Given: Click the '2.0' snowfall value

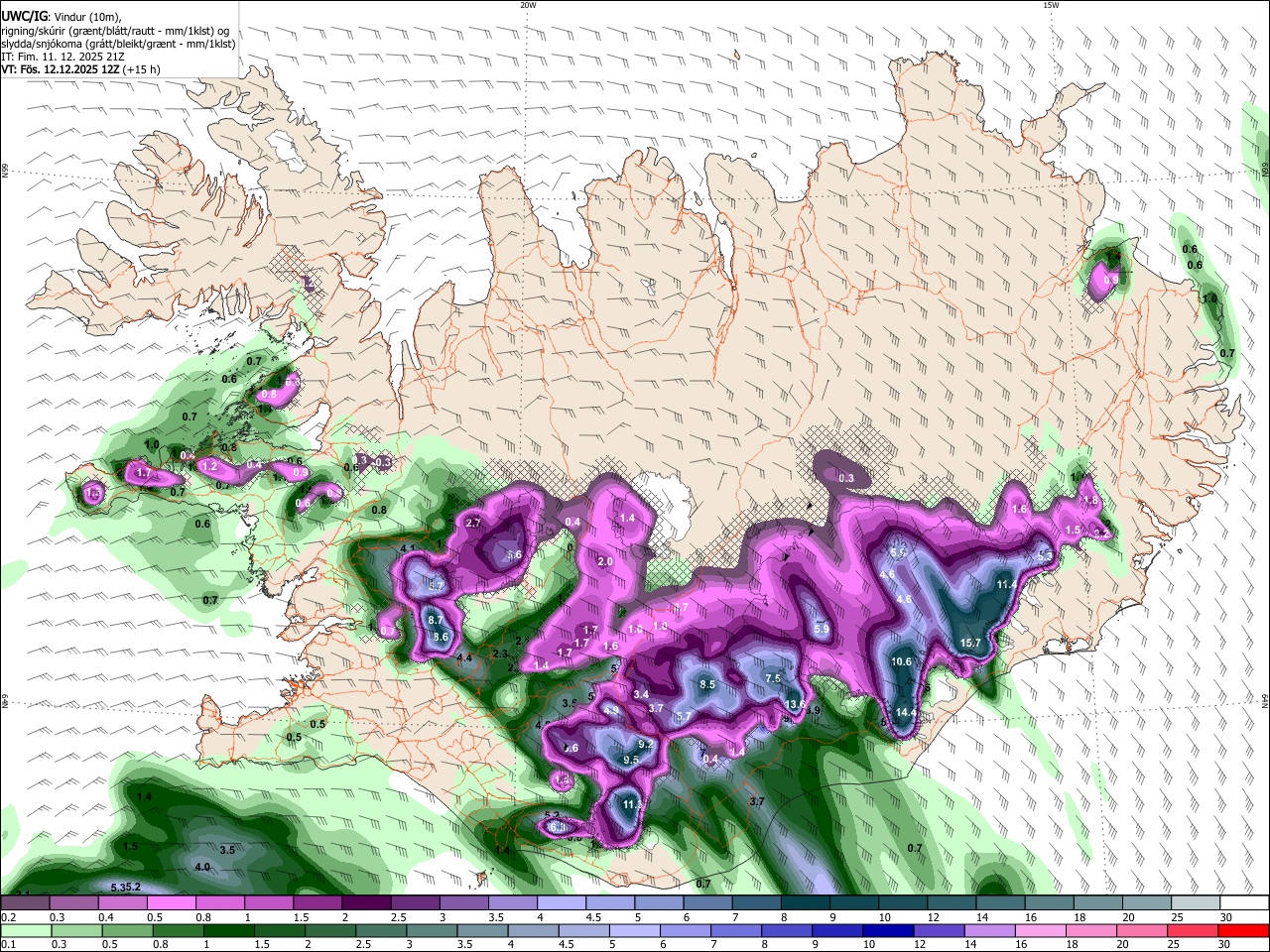Looking at the screenshot, I should coord(605,561).
